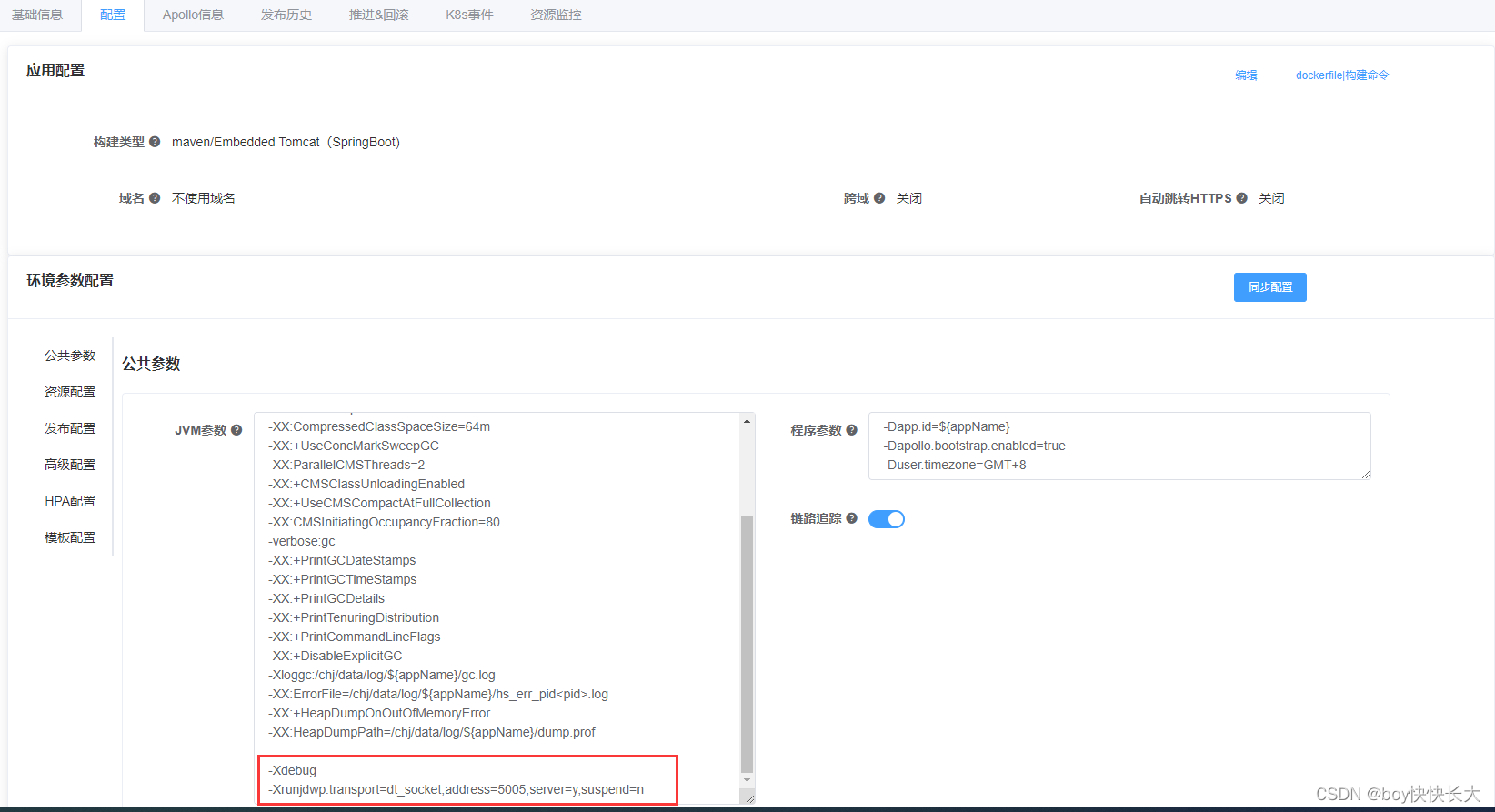
Task: Click the -XX:HeapDumpPath dump.prof line
Action: 432,732
